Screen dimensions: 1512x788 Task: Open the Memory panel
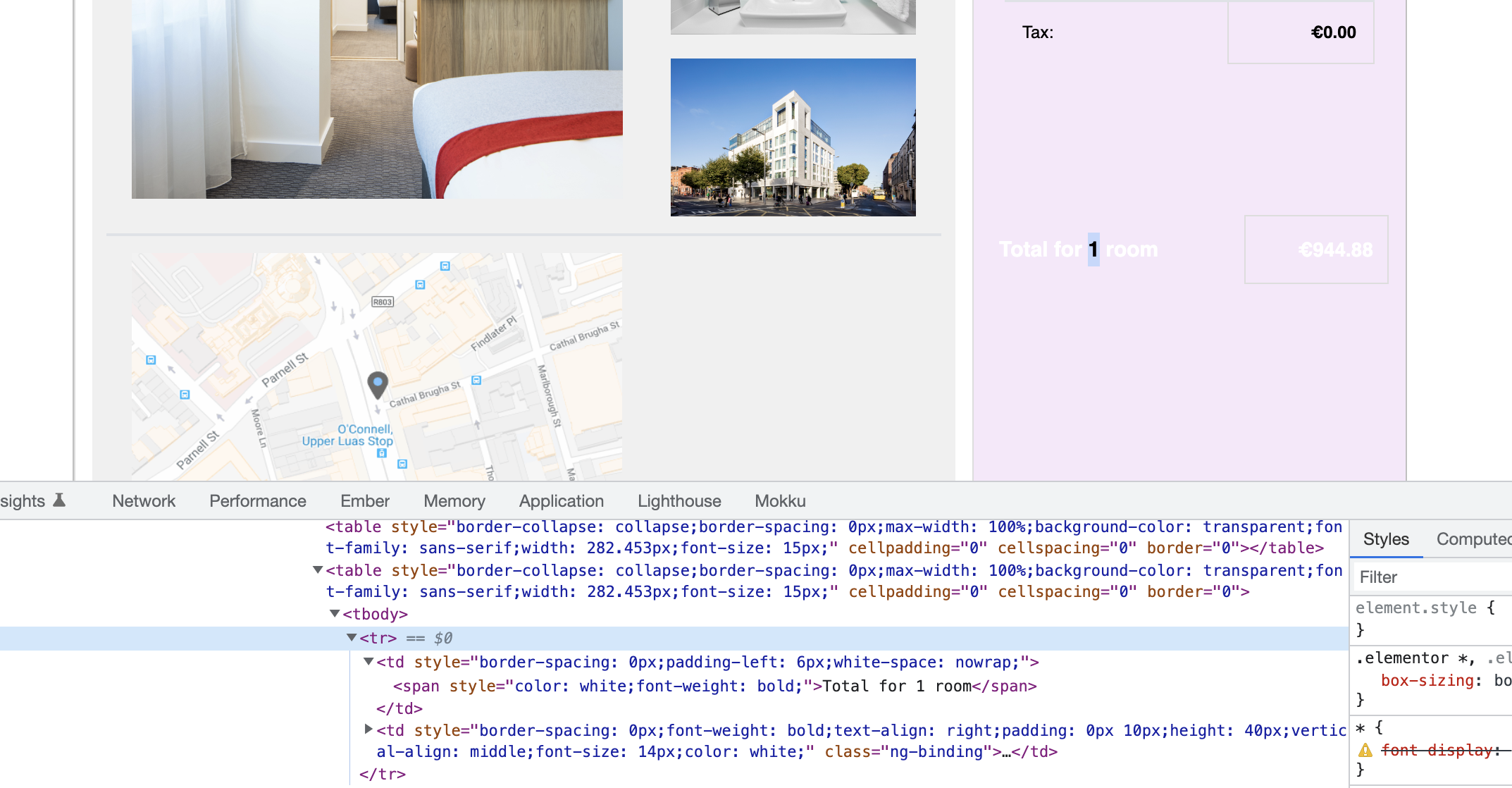[454, 500]
